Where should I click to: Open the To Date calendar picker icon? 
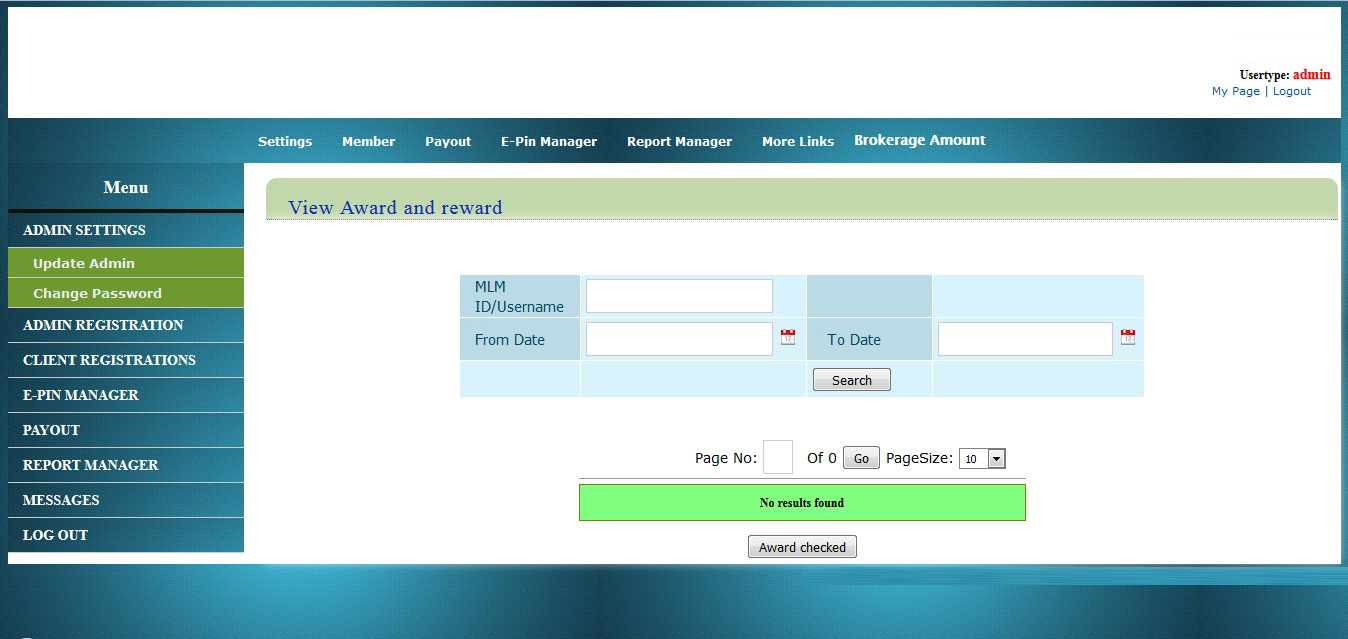coord(1127,338)
